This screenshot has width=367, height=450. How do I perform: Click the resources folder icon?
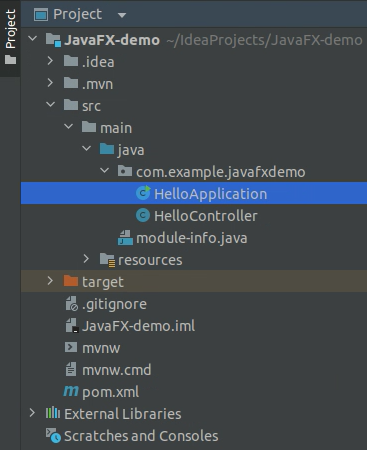[107, 260]
